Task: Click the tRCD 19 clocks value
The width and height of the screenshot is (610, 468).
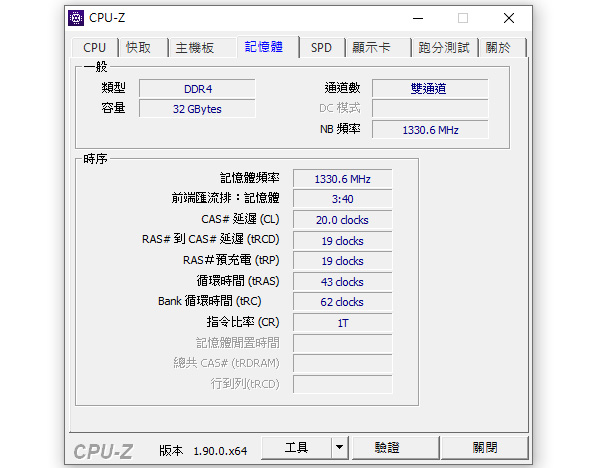Action: (x=342, y=241)
